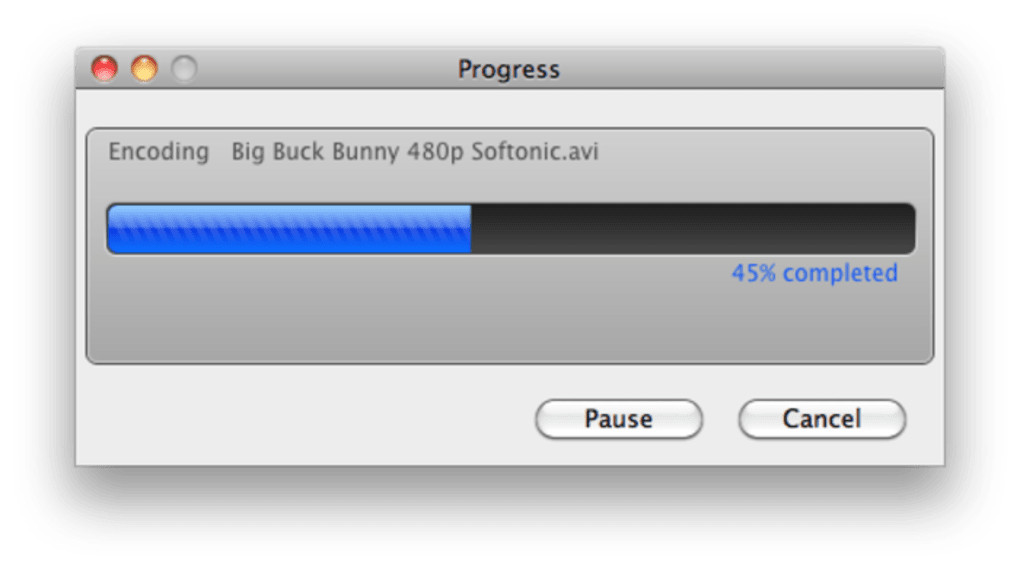
Task: Click the blue filled part of progress bar
Action: 288,229
